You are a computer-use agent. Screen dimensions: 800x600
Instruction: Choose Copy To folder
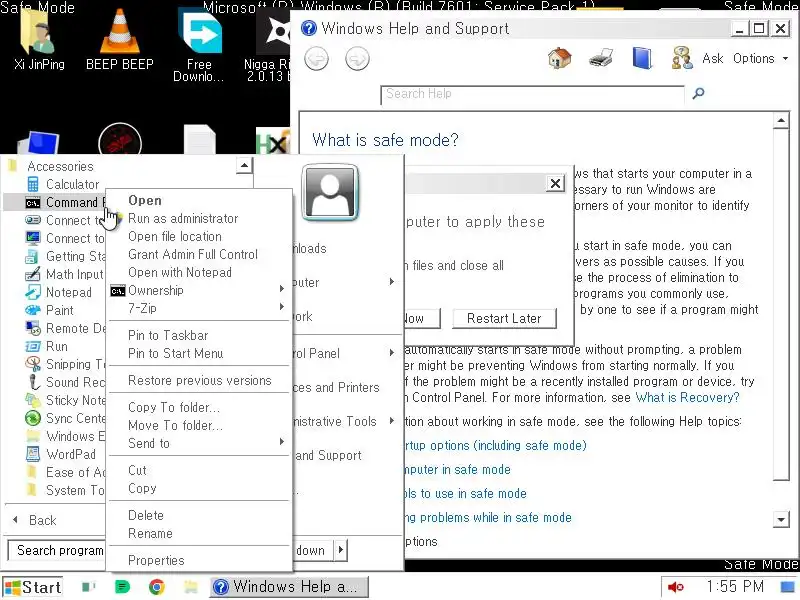199,407
